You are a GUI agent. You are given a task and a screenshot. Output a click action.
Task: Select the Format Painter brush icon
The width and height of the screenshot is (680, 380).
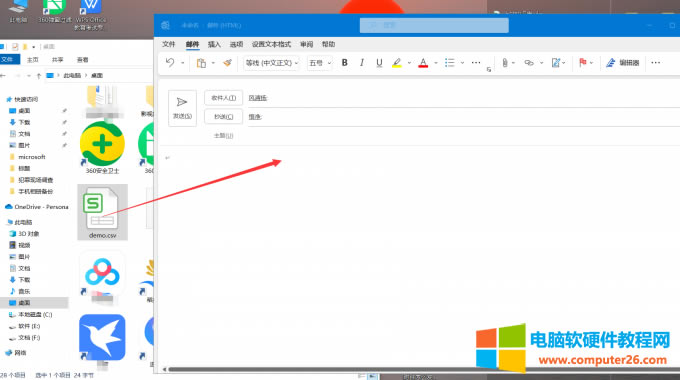pos(227,63)
